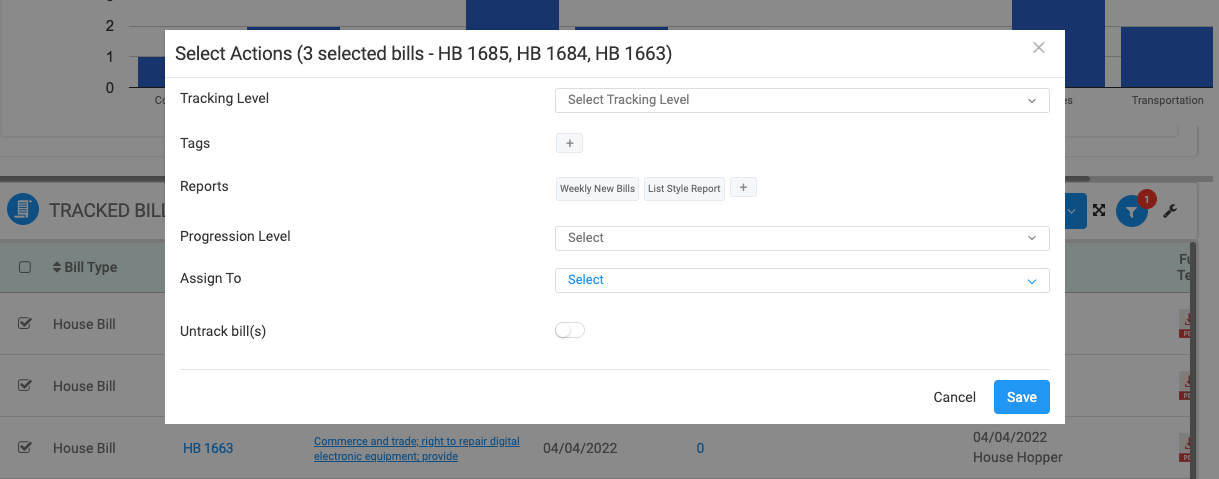
Task: Click the Tracking Level label
Action: (224, 98)
